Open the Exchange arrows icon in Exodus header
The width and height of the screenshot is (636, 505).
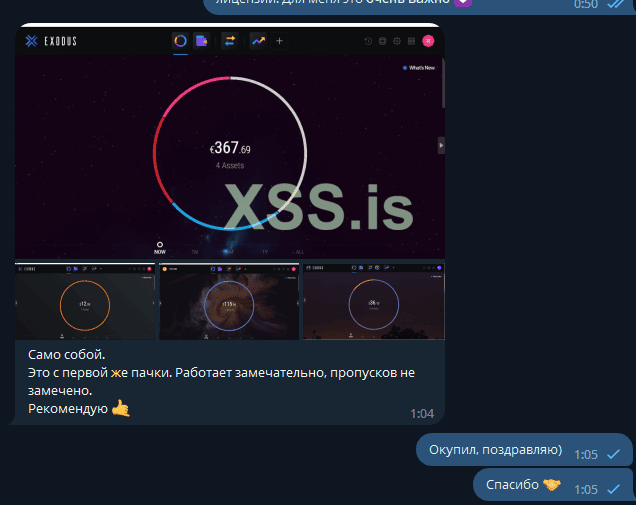coord(230,41)
